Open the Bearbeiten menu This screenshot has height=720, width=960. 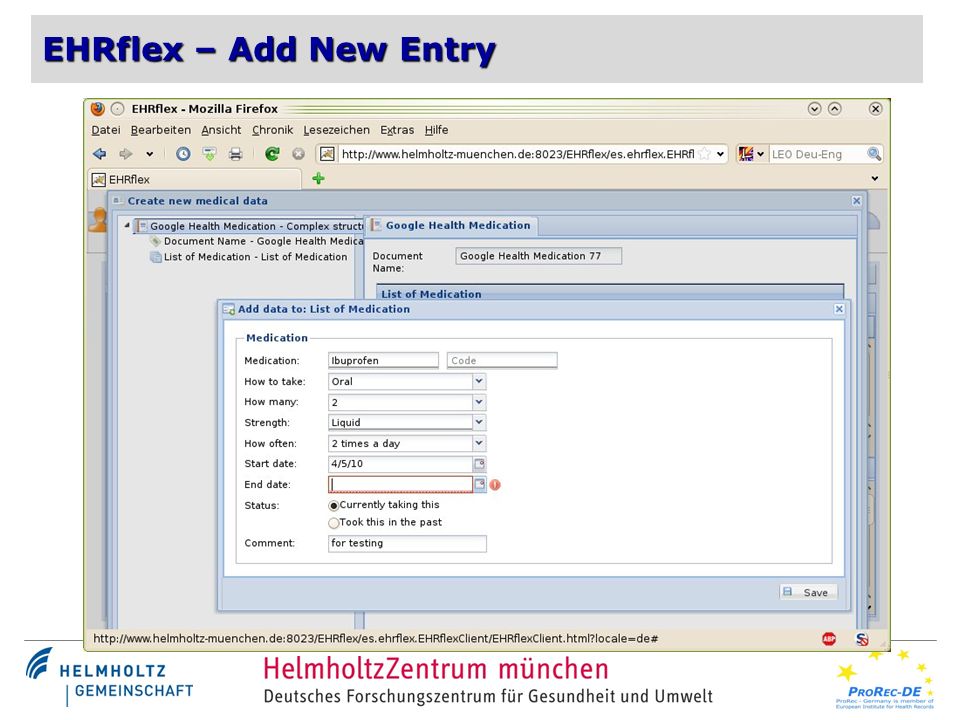coord(160,130)
